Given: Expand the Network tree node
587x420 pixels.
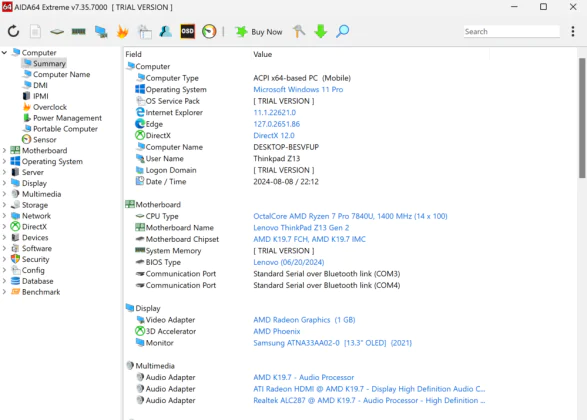Looking at the screenshot, I should [4, 216].
